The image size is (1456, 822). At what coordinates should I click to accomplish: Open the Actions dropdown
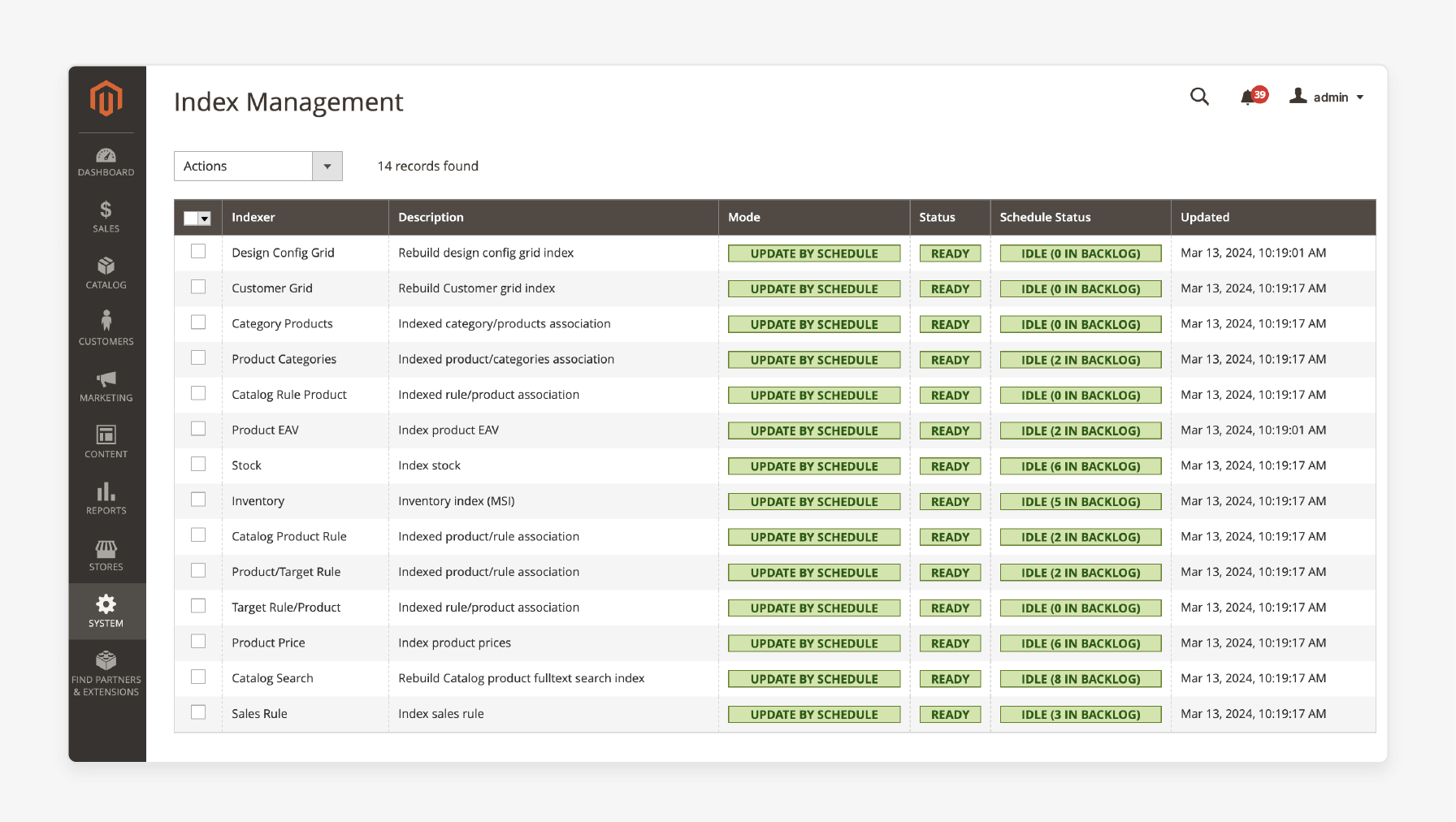258,166
